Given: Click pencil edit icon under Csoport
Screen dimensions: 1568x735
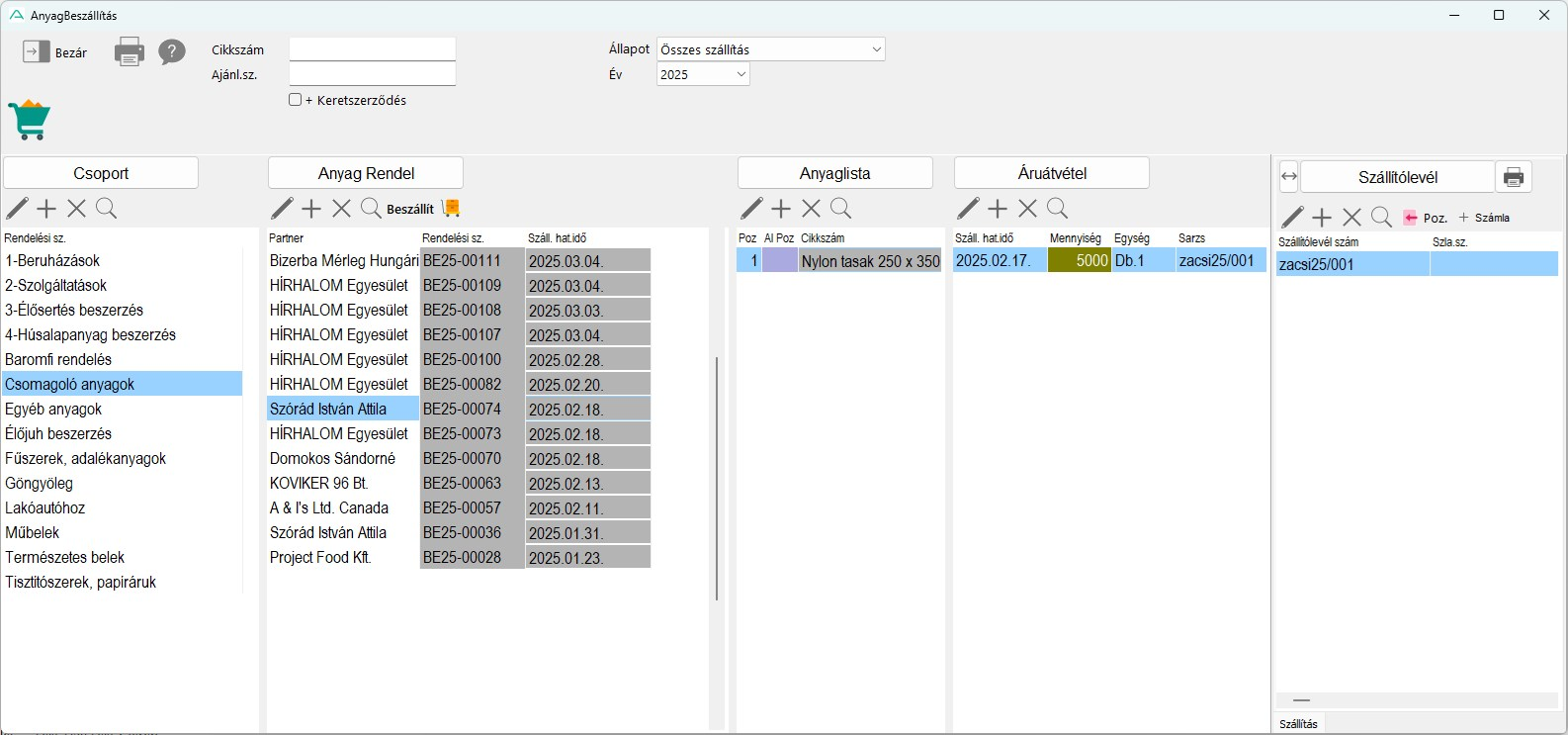Looking at the screenshot, I should point(18,208).
